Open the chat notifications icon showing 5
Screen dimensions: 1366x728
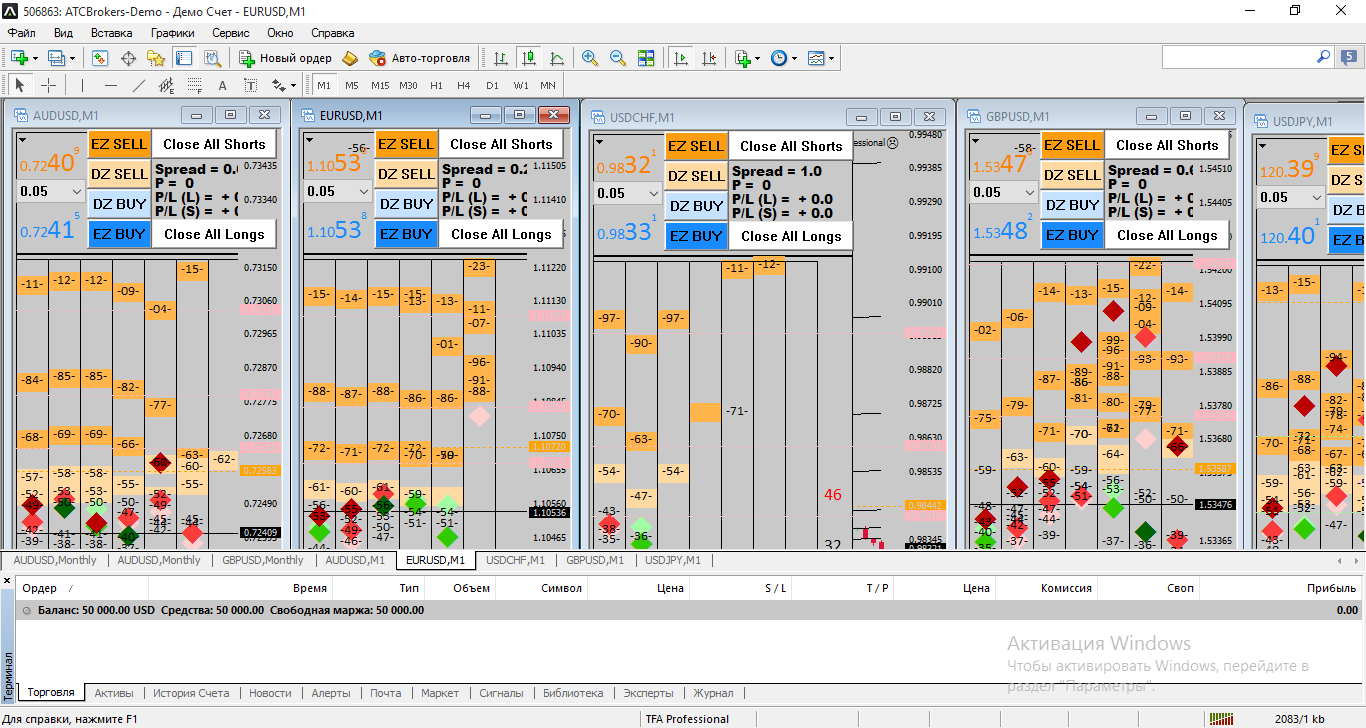(x=1347, y=58)
